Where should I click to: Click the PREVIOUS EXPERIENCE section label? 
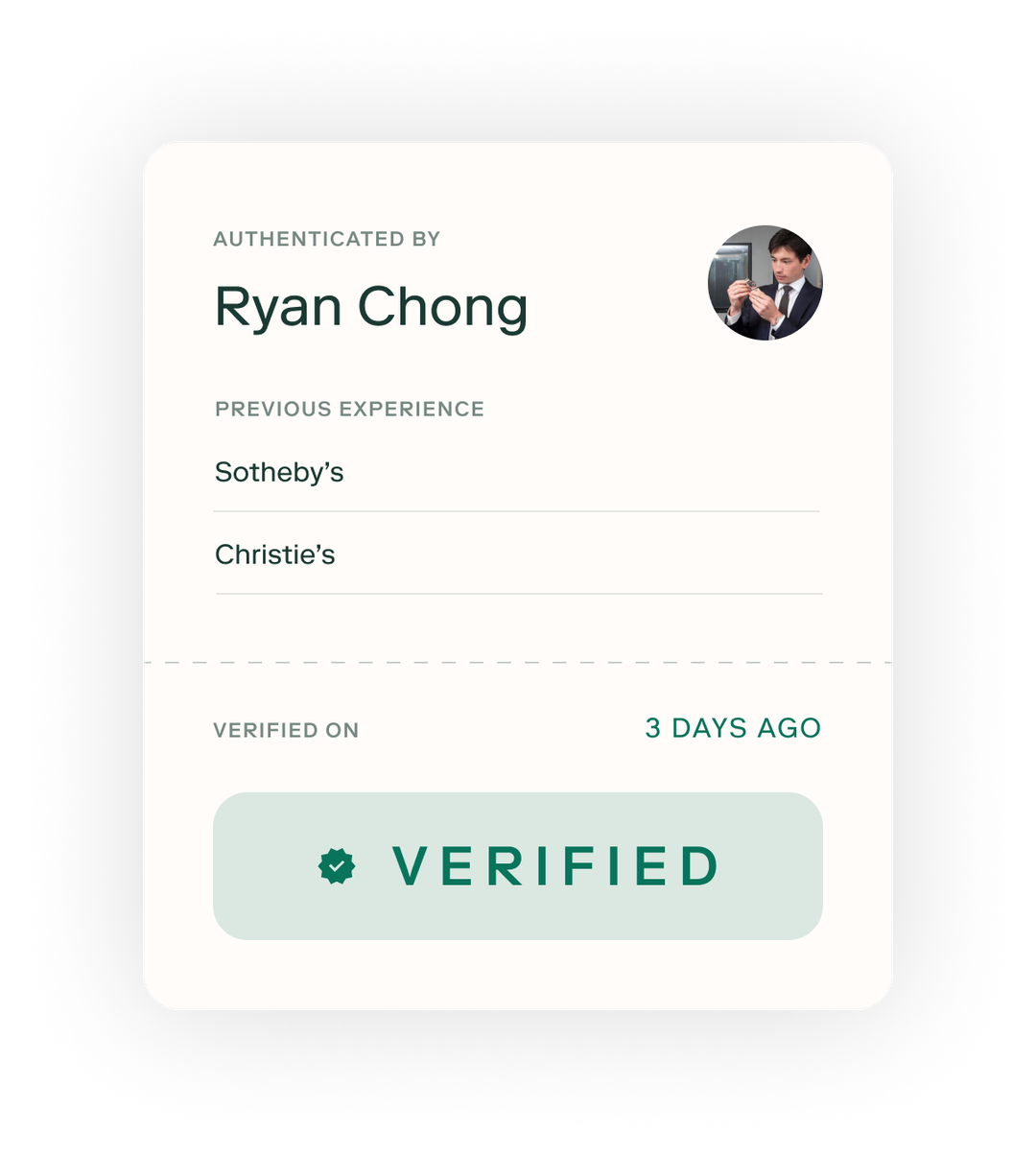coord(349,409)
